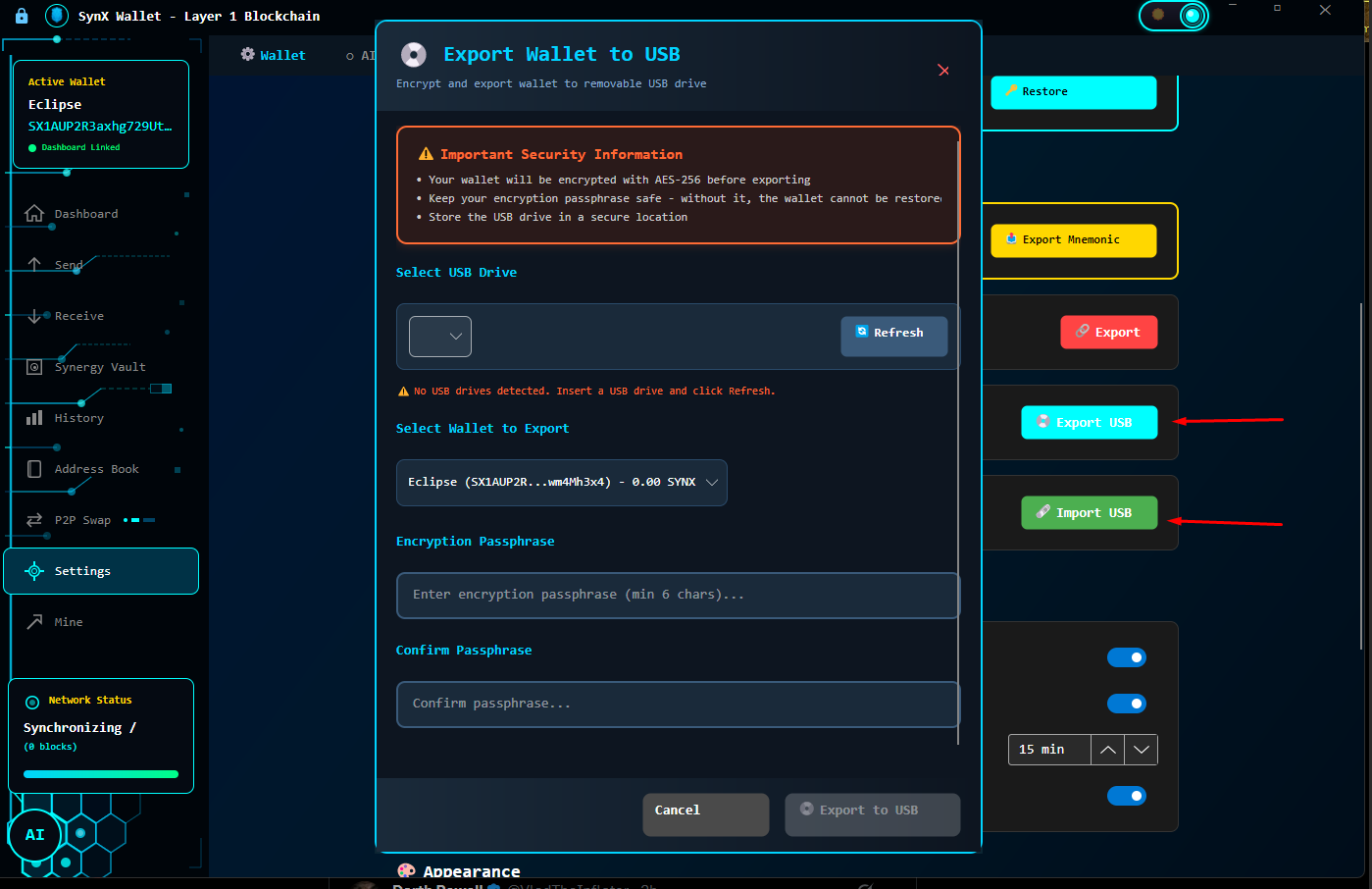This screenshot has width=1372, height=889.
Task: Click the Receive down-arrow icon
Action: [x=34, y=316]
